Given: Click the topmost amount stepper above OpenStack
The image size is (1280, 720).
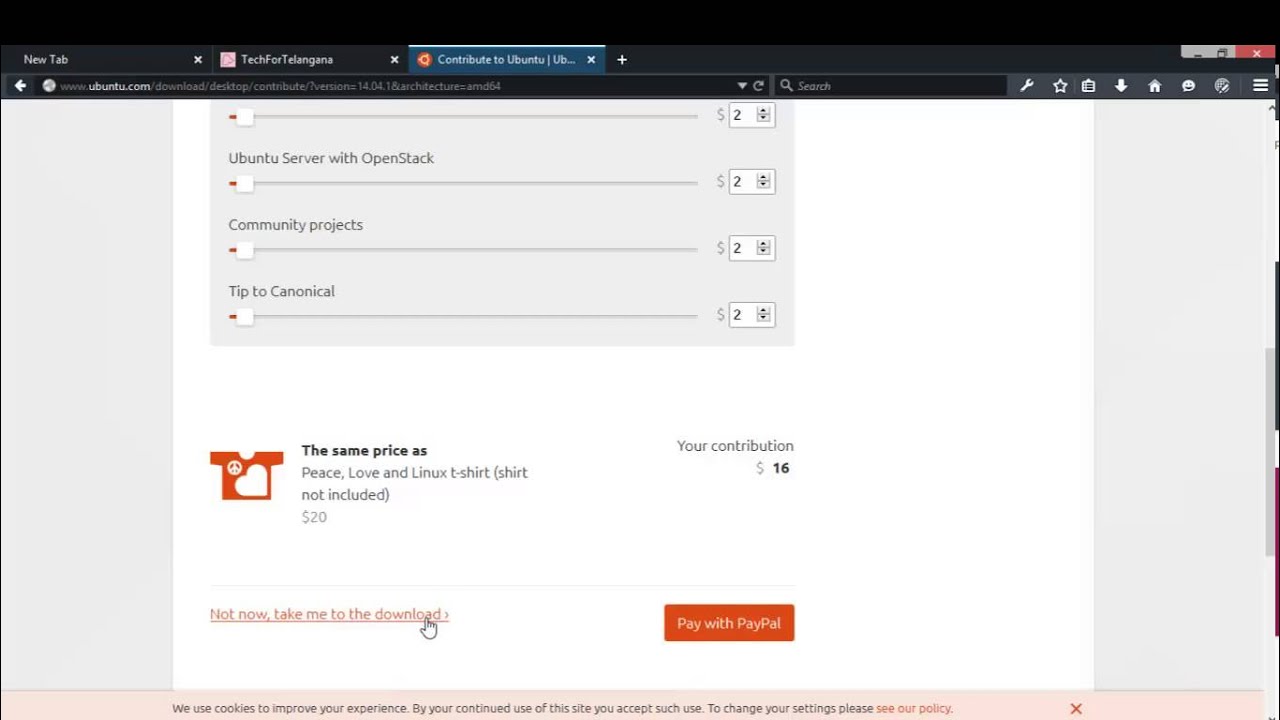Looking at the screenshot, I should pyautogui.click(x=763, y=115).
